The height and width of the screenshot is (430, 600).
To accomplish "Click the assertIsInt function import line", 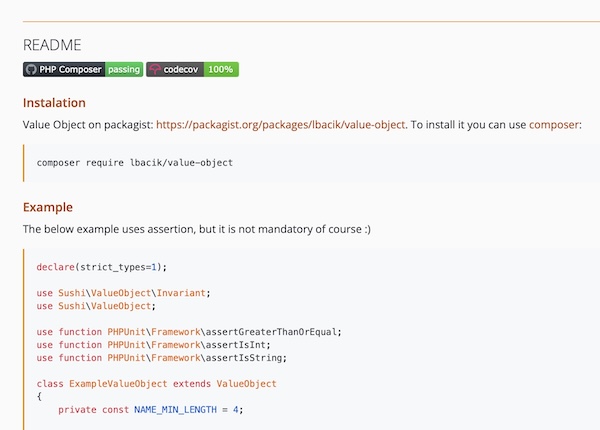I will [153, 345].
